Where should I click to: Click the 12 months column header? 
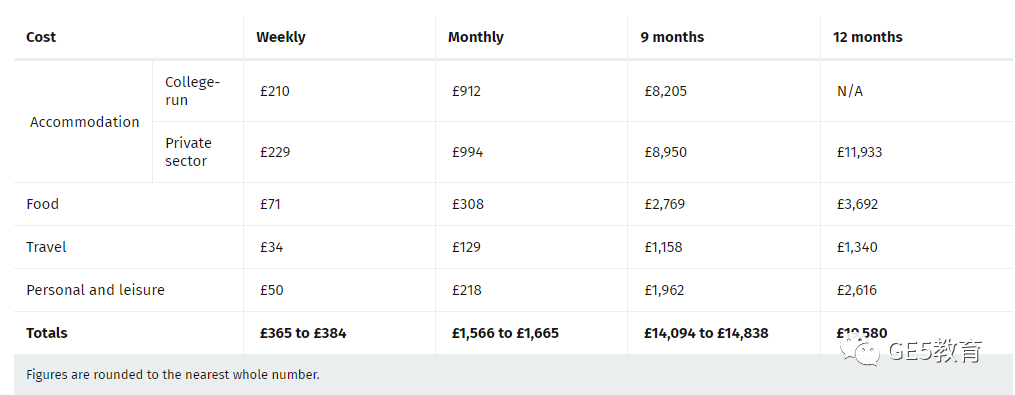(867, 37)
